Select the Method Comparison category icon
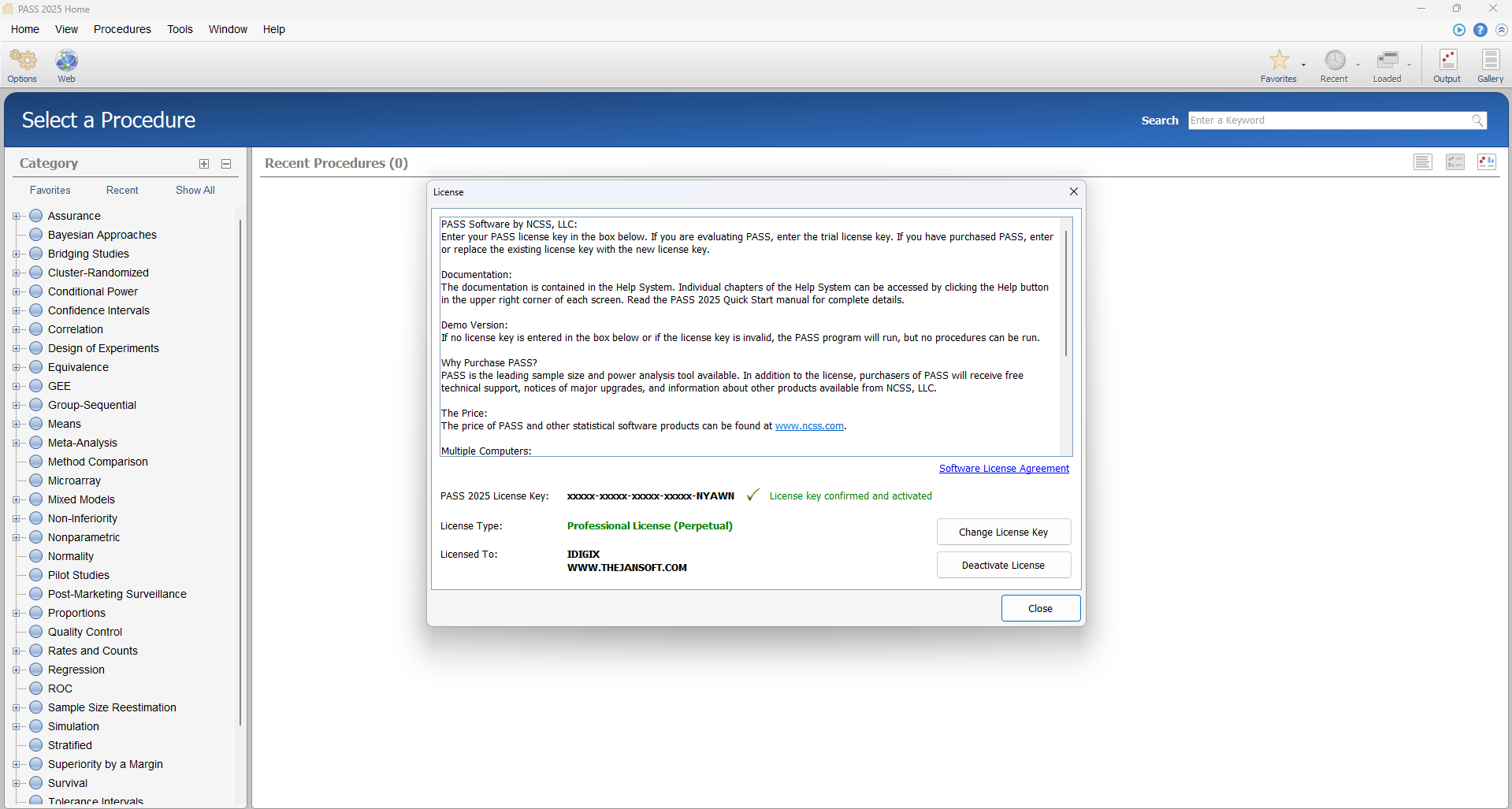Image resolution: width=1512 pixels, height=809 pixels. coord(36,462)
